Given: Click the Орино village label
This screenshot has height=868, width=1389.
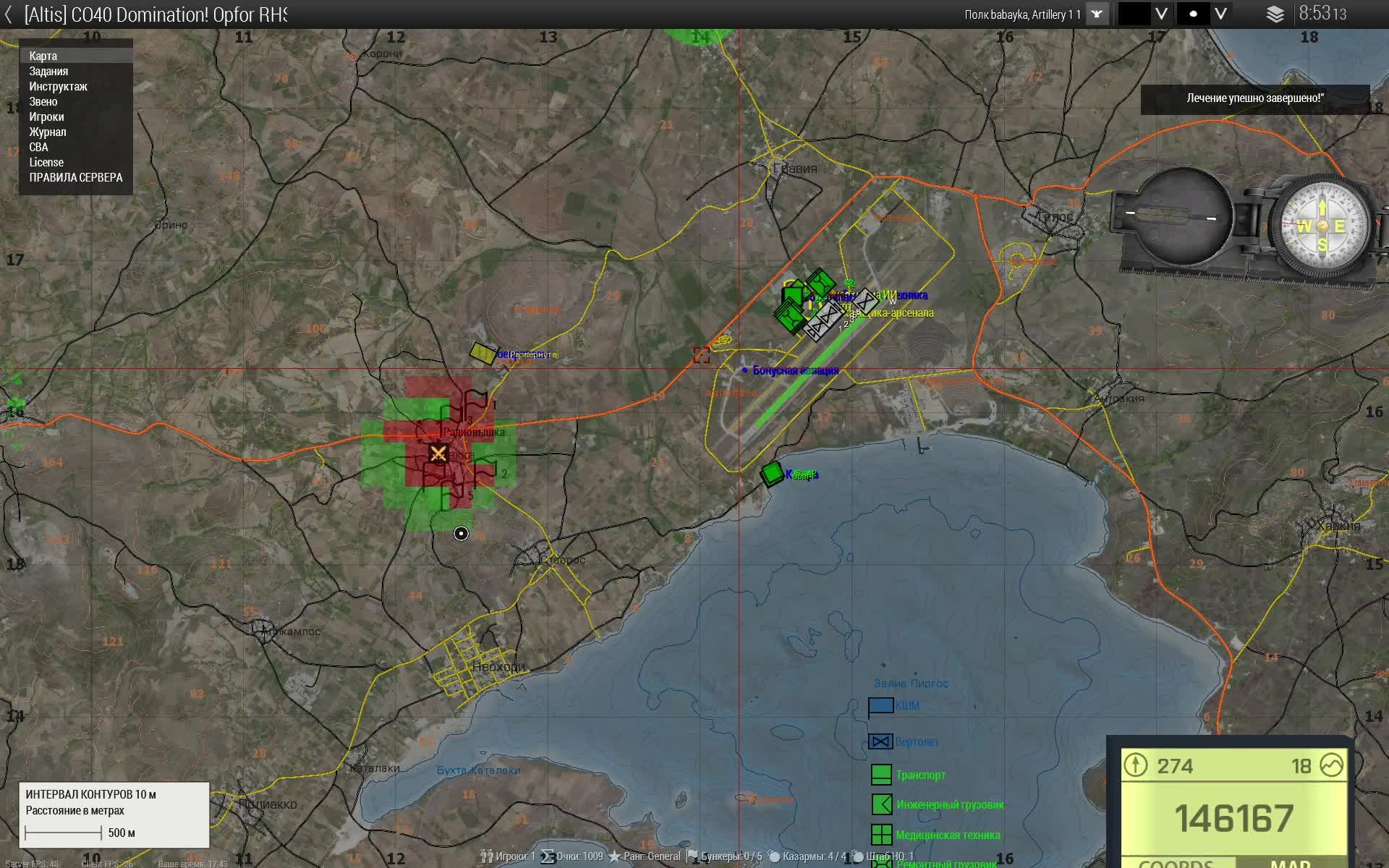Looking at the screenshot, I should [x=171, y=224].
